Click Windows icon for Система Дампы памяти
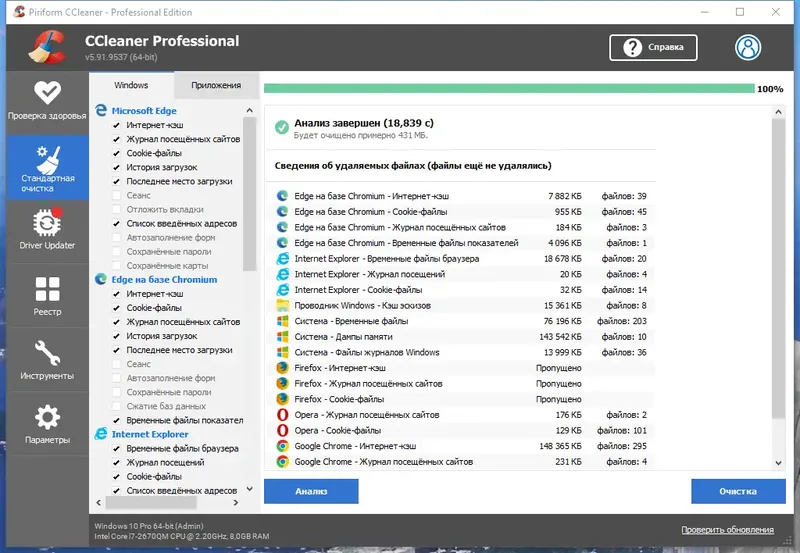The image size is (800, 553). 282,337
